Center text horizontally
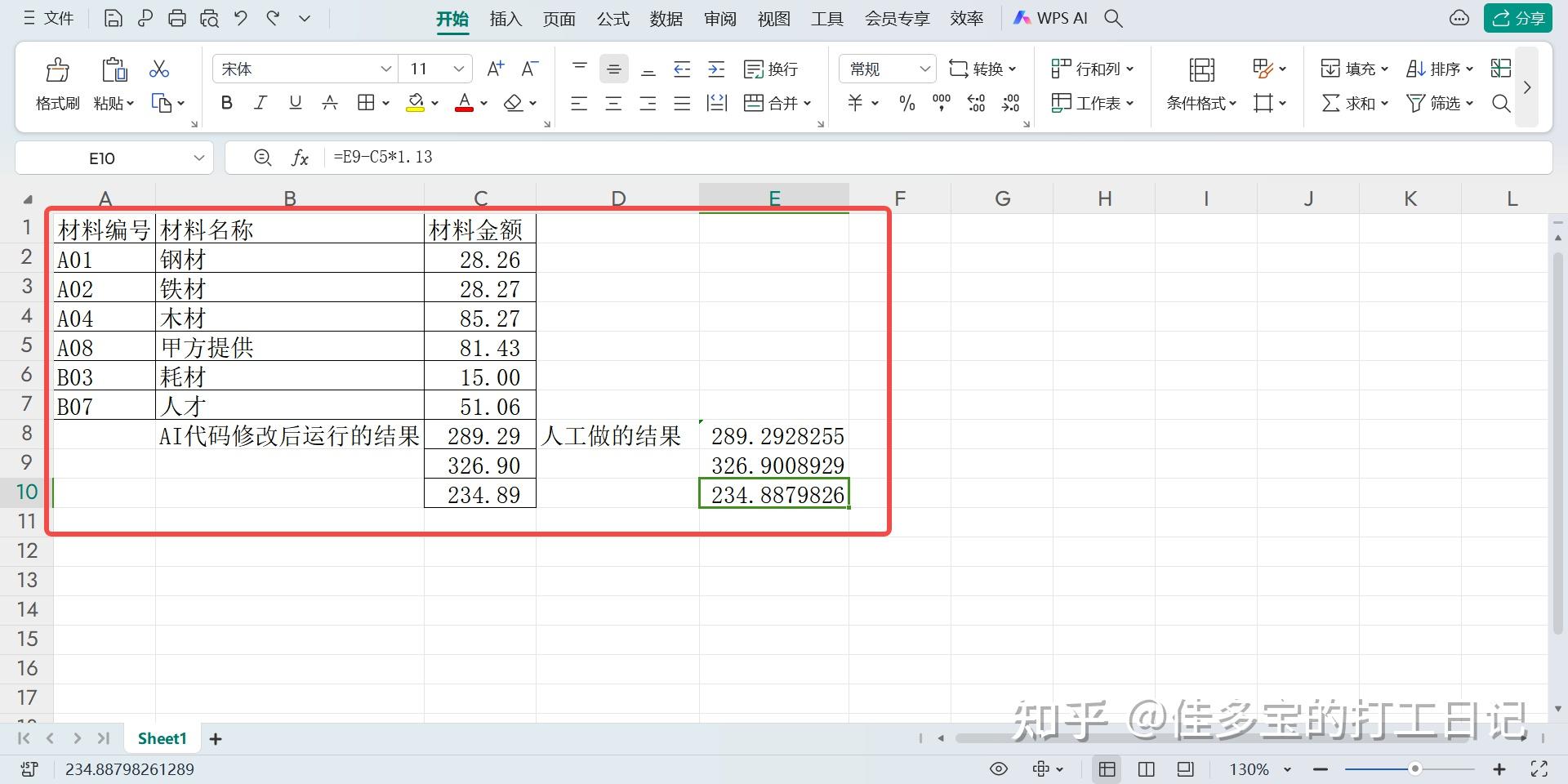The image size is (1568, 784). click(x=613, y=103)
